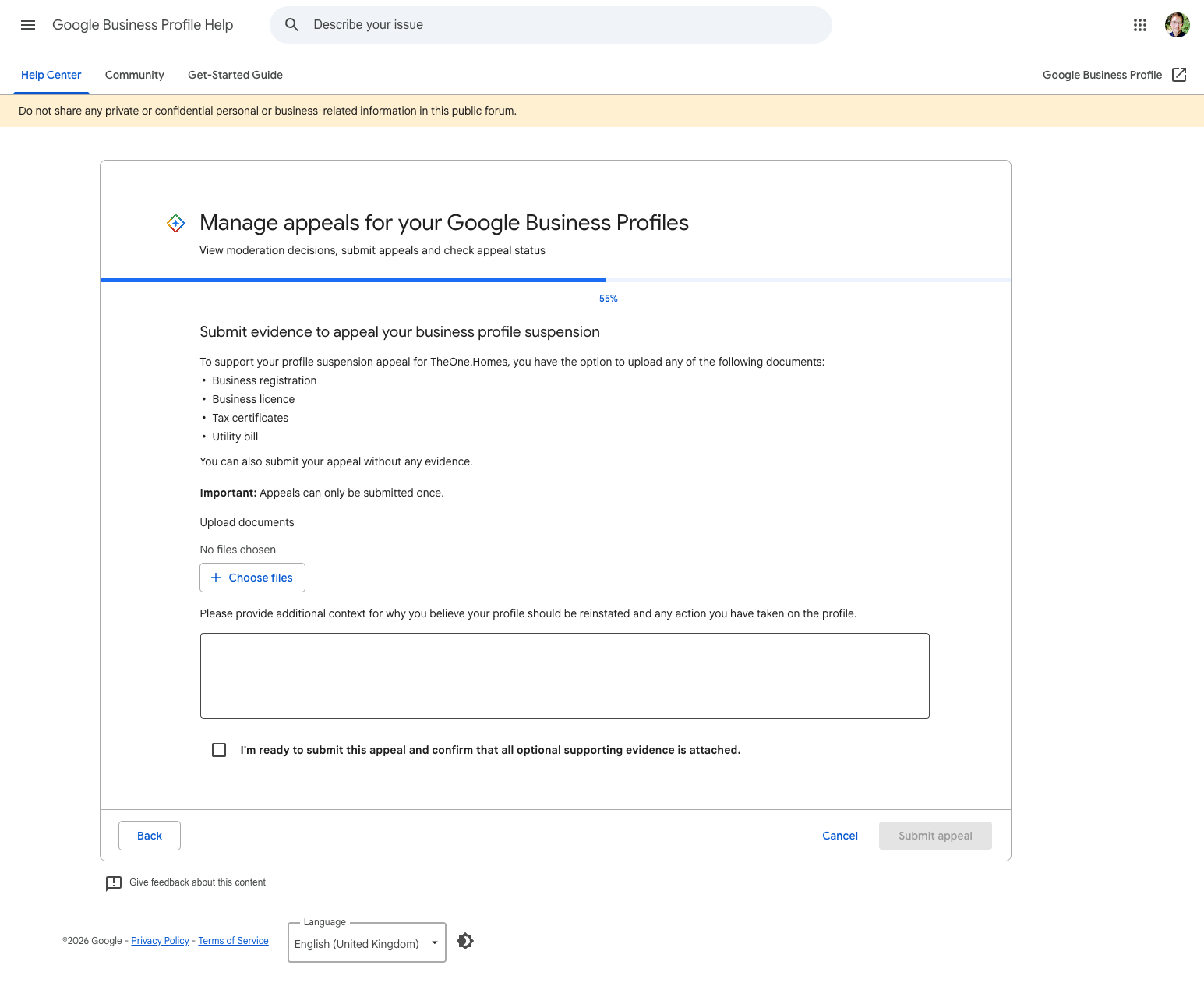Image resolution: width=1204 pixels, height=1004 pixels.
Task: Go to the previous step with the Back button
Action: click(150, 836)
